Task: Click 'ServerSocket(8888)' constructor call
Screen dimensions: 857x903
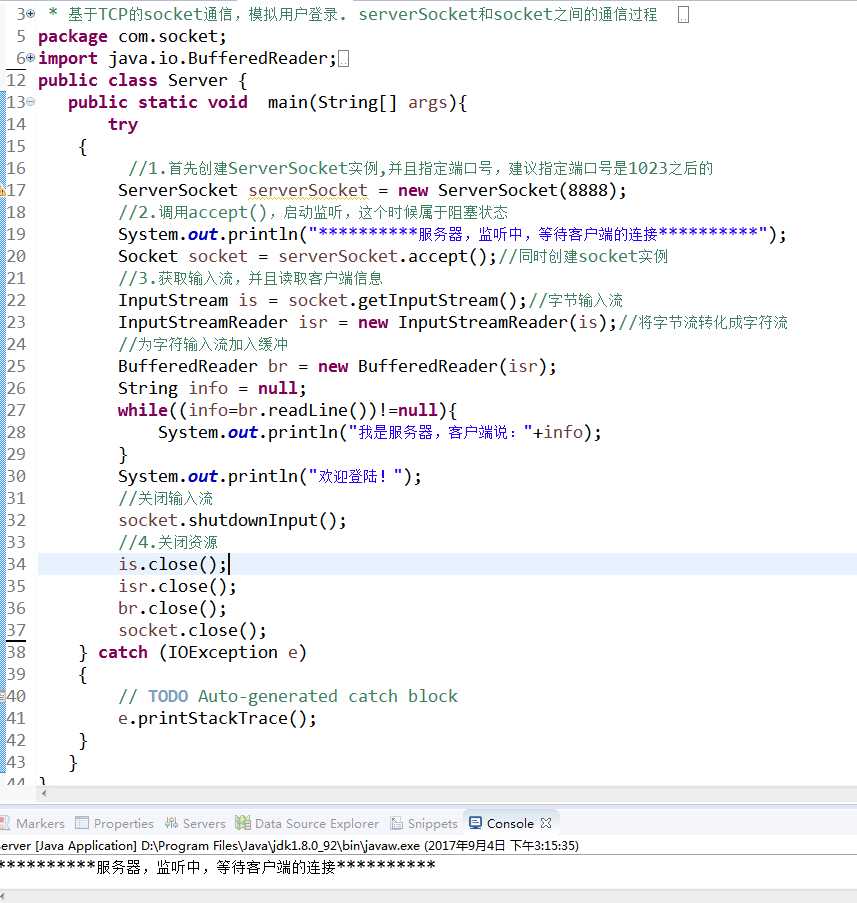Action: (x=527, y=190)
